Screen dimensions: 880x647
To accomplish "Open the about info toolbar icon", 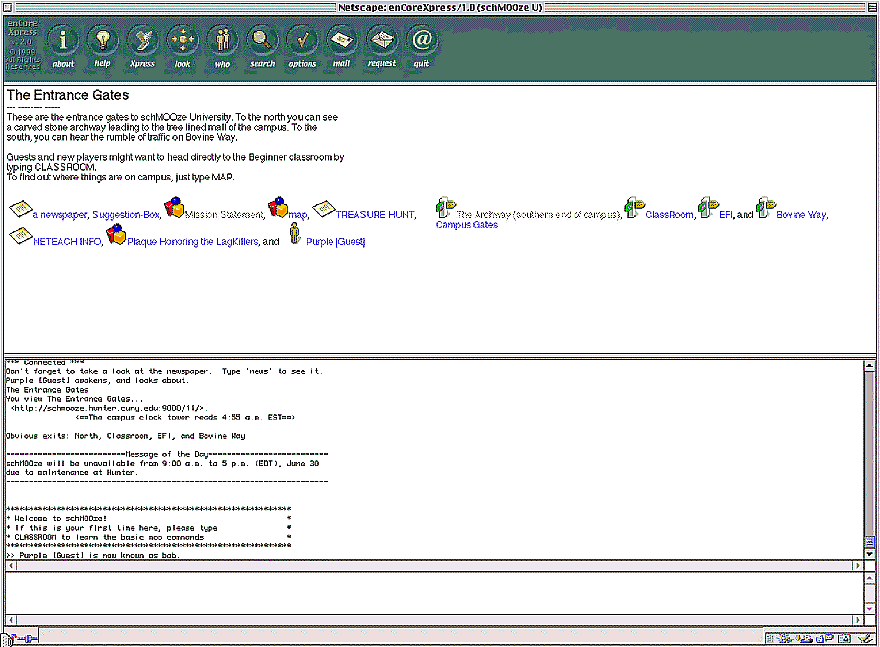I will coord(63,41).
